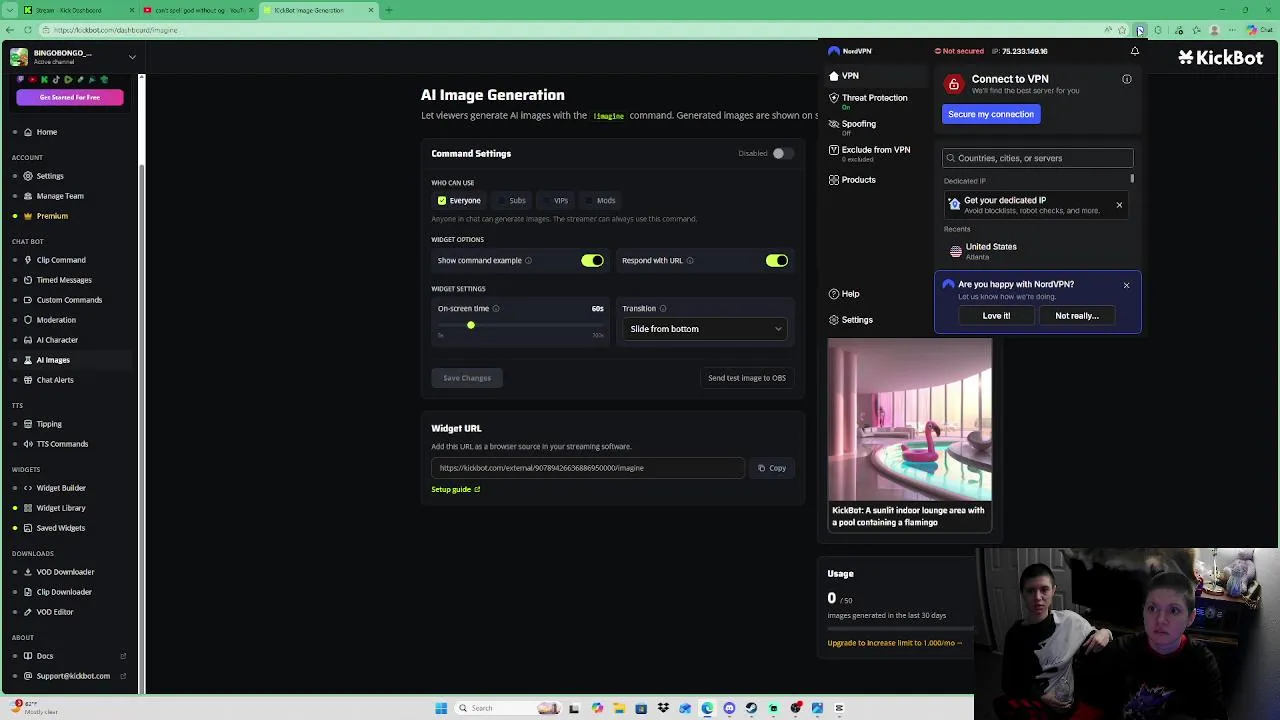This screenshot has width=1280, height=720.
Task: Click Send test image to OBS
Action: pos(747,378)
